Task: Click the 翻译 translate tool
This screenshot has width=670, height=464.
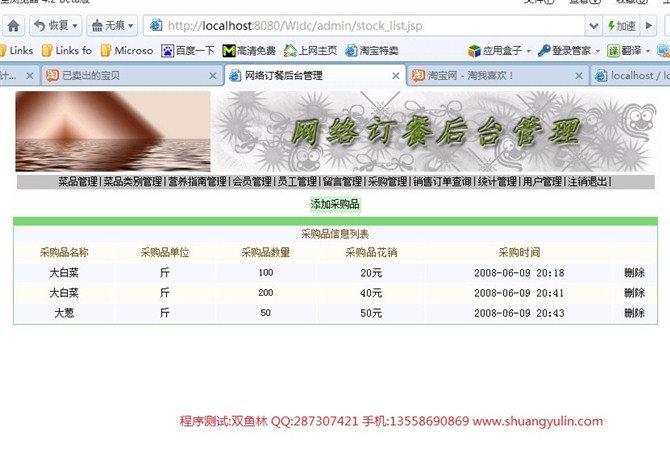Action: [625, 51]
